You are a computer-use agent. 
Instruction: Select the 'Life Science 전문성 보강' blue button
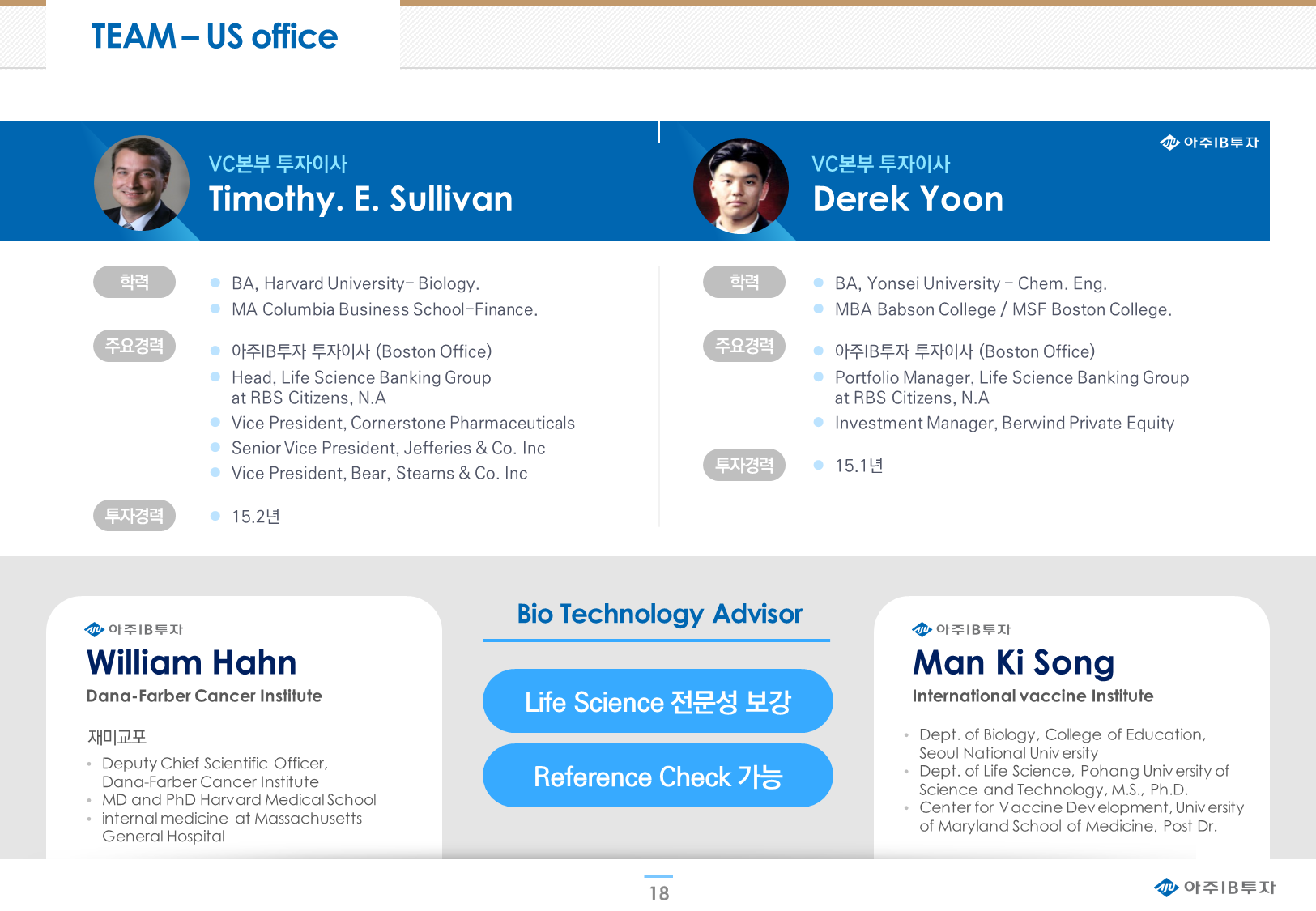click(x=658, y=701)
